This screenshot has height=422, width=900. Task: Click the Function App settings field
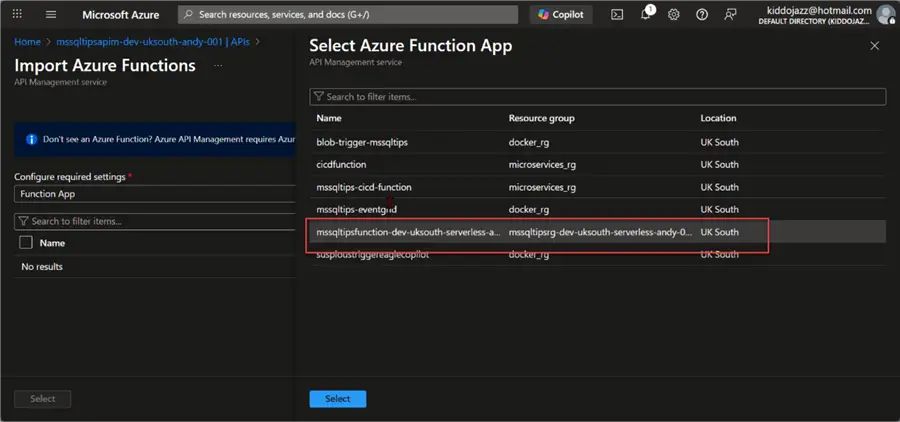coord(155,194)
